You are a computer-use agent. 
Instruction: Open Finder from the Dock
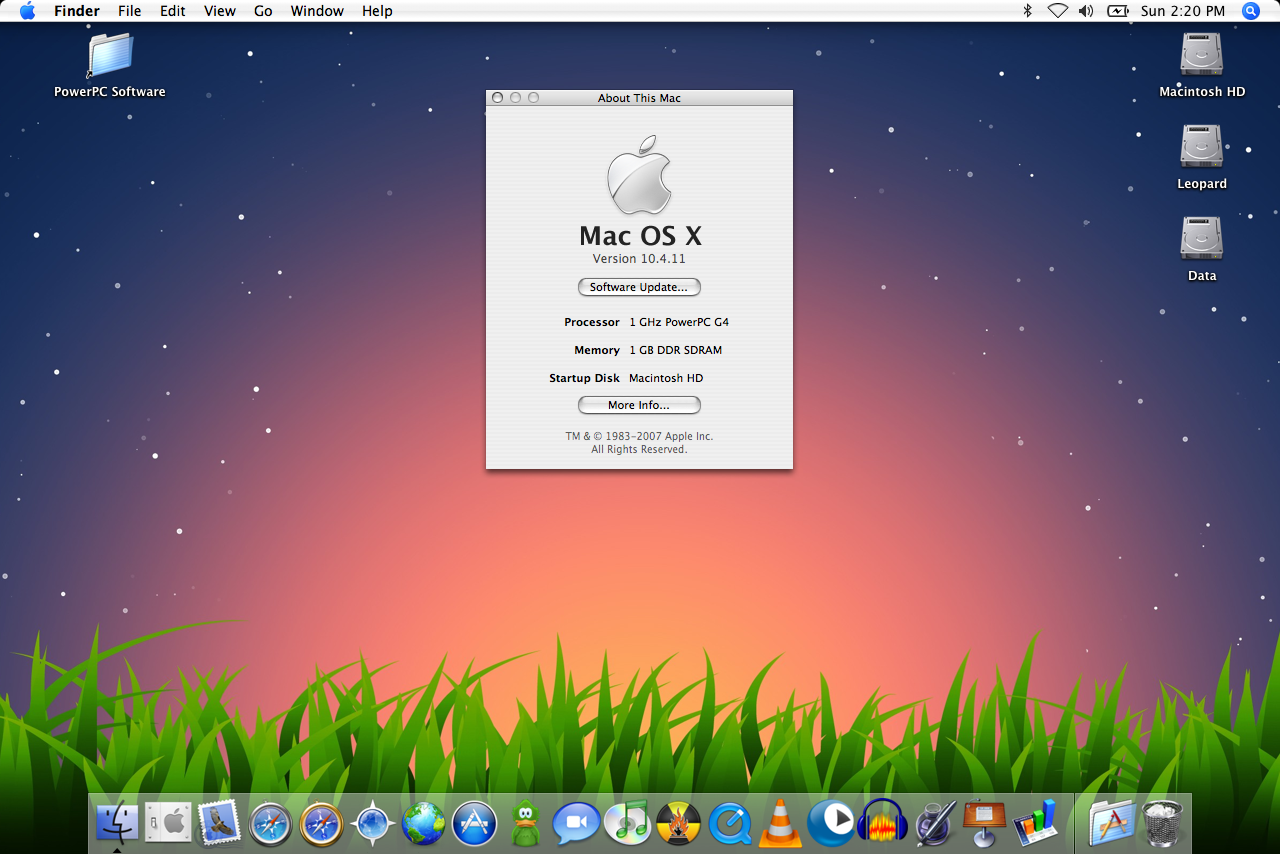(117, 823)
